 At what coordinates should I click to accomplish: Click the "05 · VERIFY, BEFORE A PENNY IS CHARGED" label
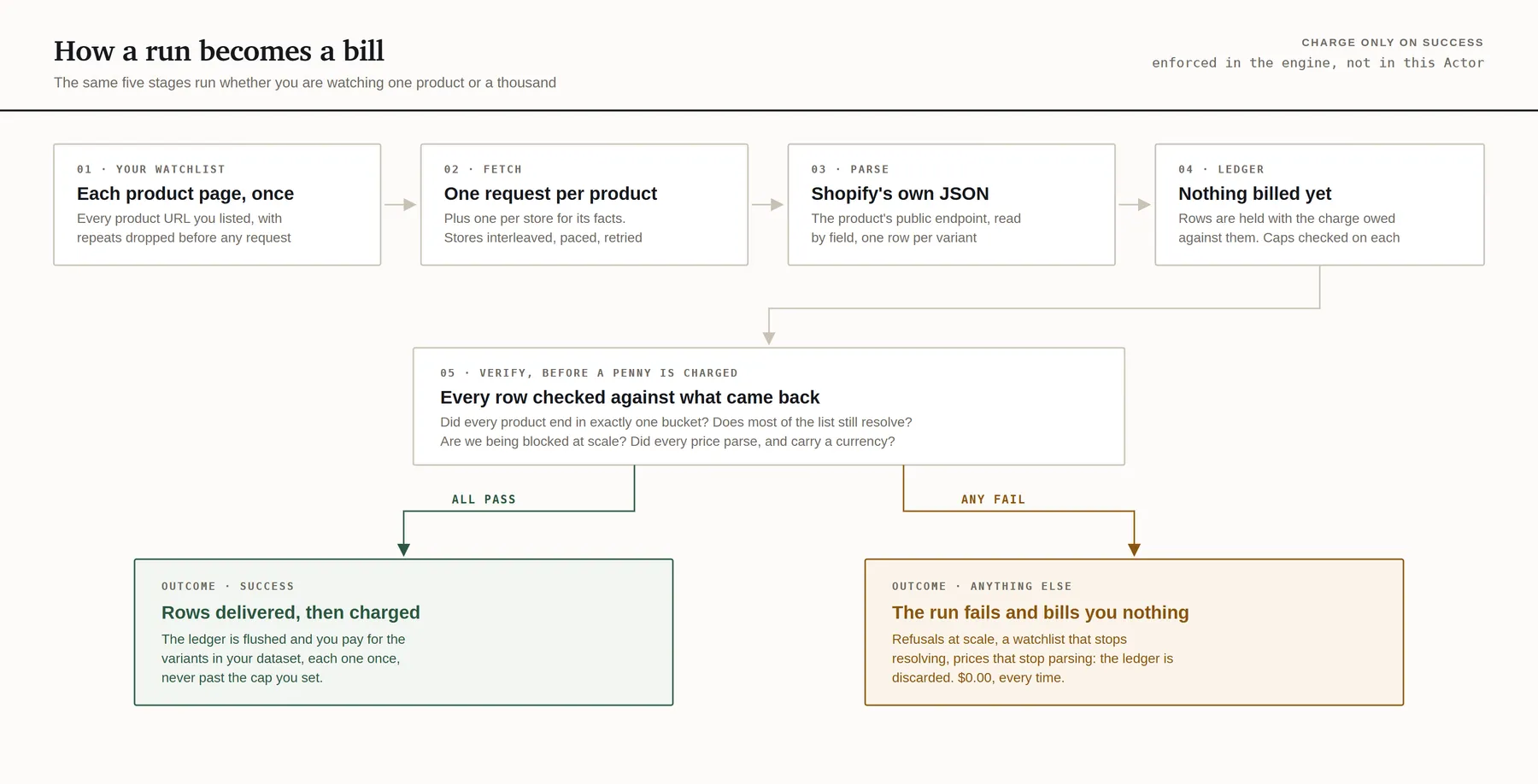click(x=589, y=373)
